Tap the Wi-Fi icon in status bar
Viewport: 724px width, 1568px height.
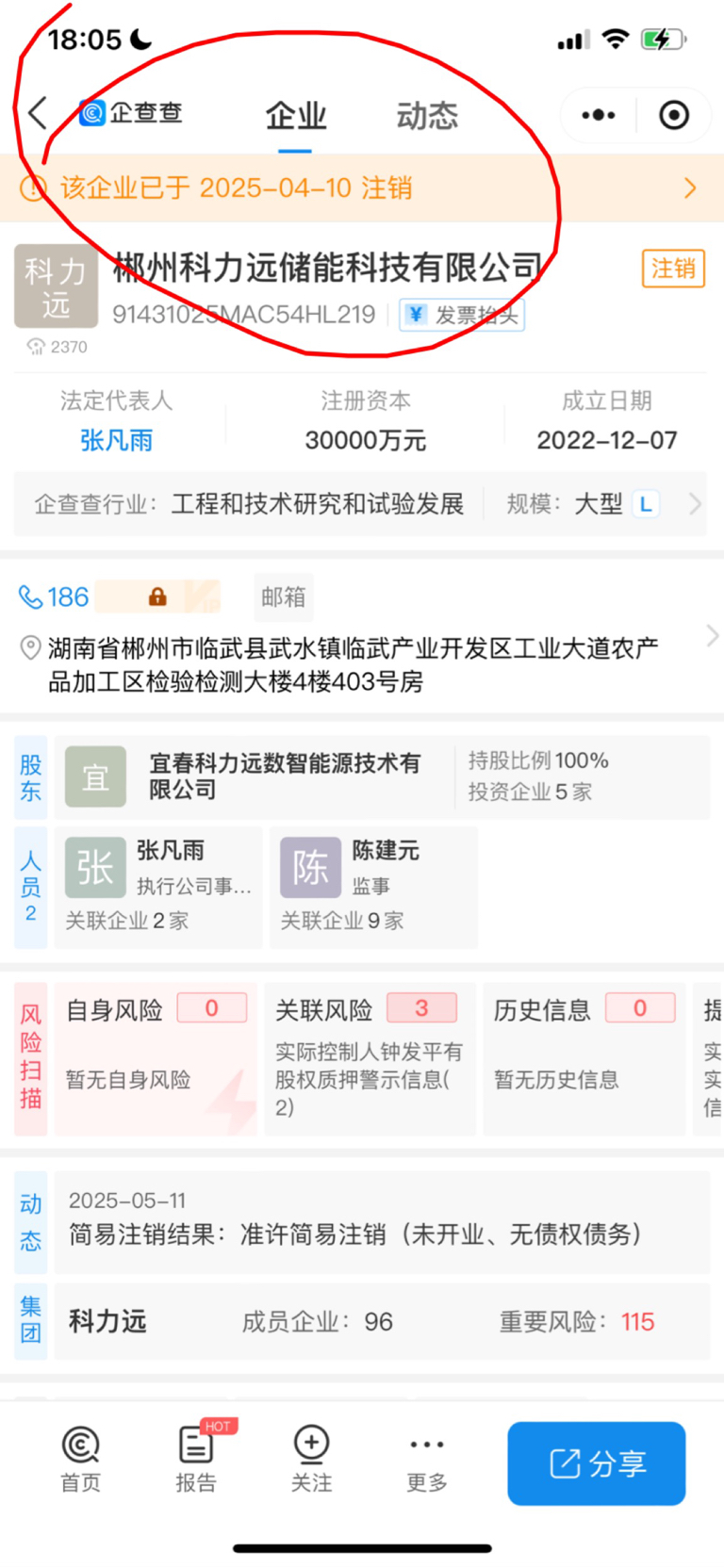tap(616, 39)
